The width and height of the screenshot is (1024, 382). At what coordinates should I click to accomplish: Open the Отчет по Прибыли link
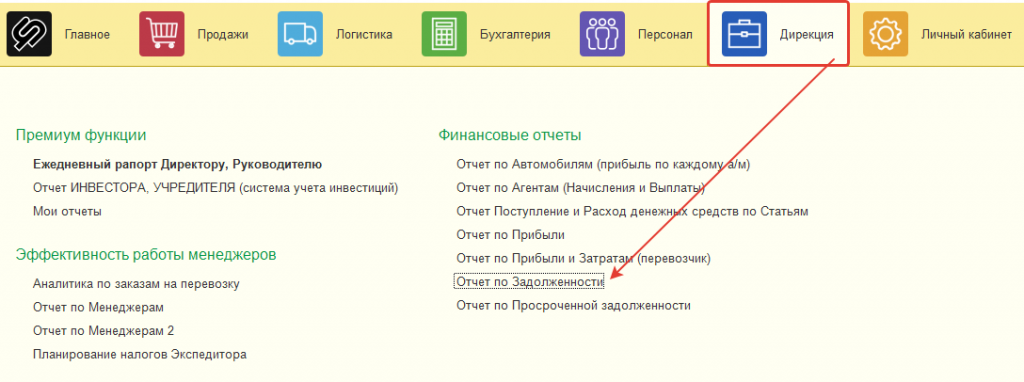click(x=511, y=234)
